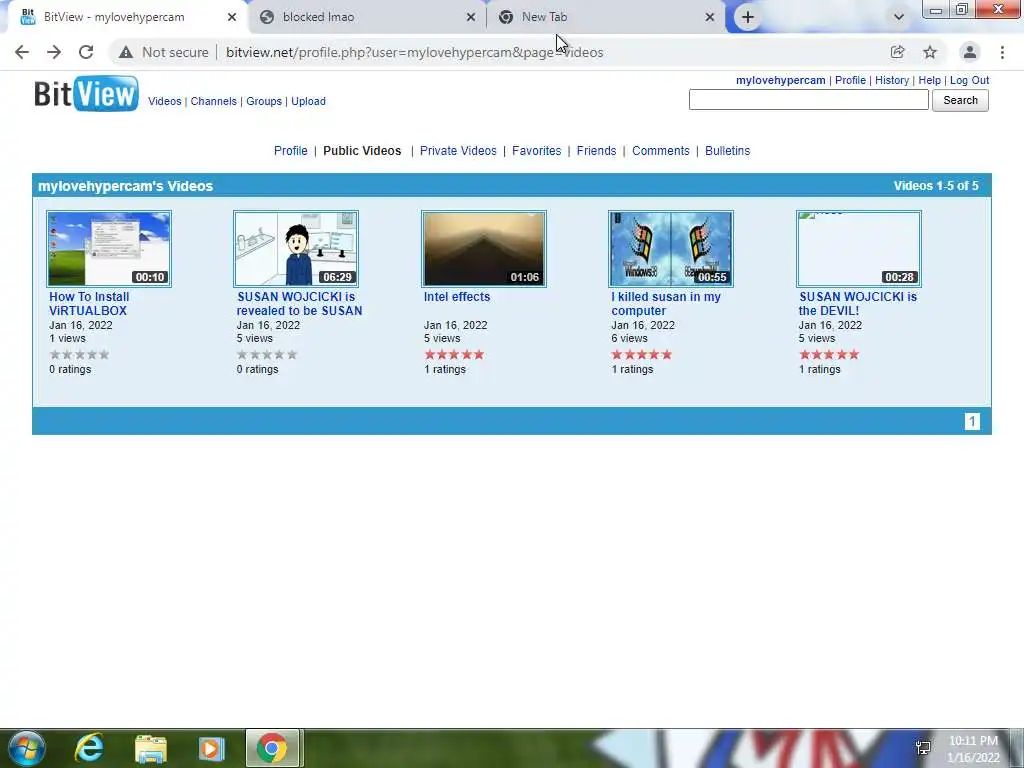Open the Help link

pos(929,80)
